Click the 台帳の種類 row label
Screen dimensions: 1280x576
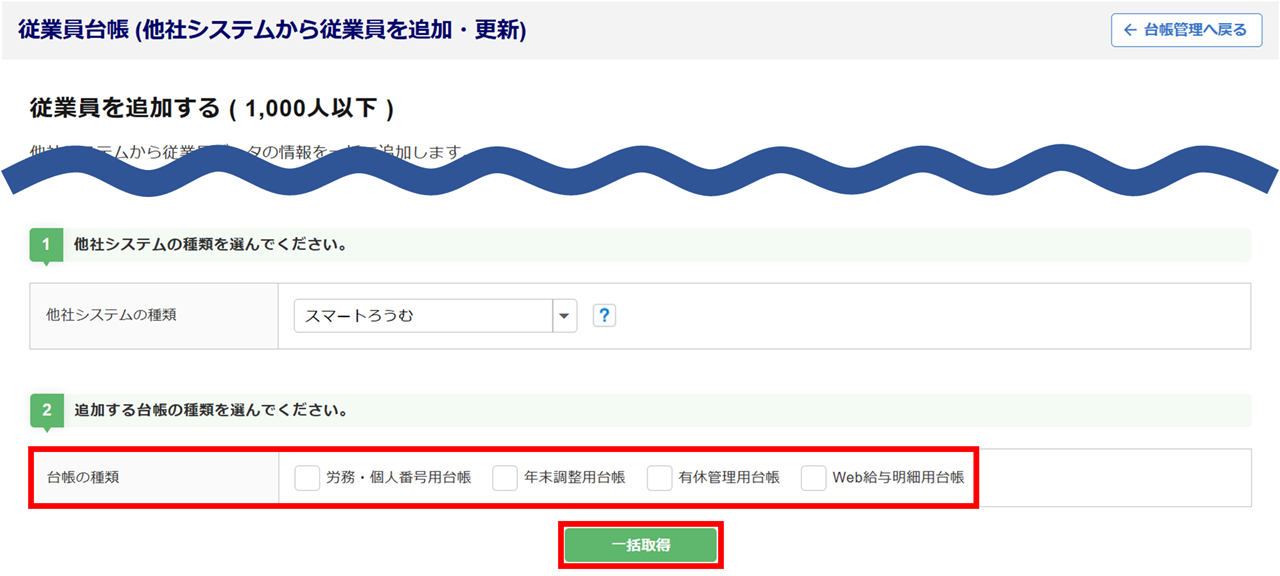pyautogui.click(x=83, y=477)
